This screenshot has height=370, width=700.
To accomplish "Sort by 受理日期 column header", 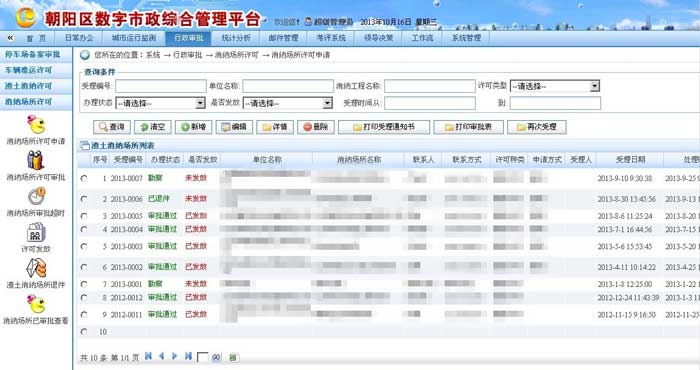I will click(x=630, y=160).
